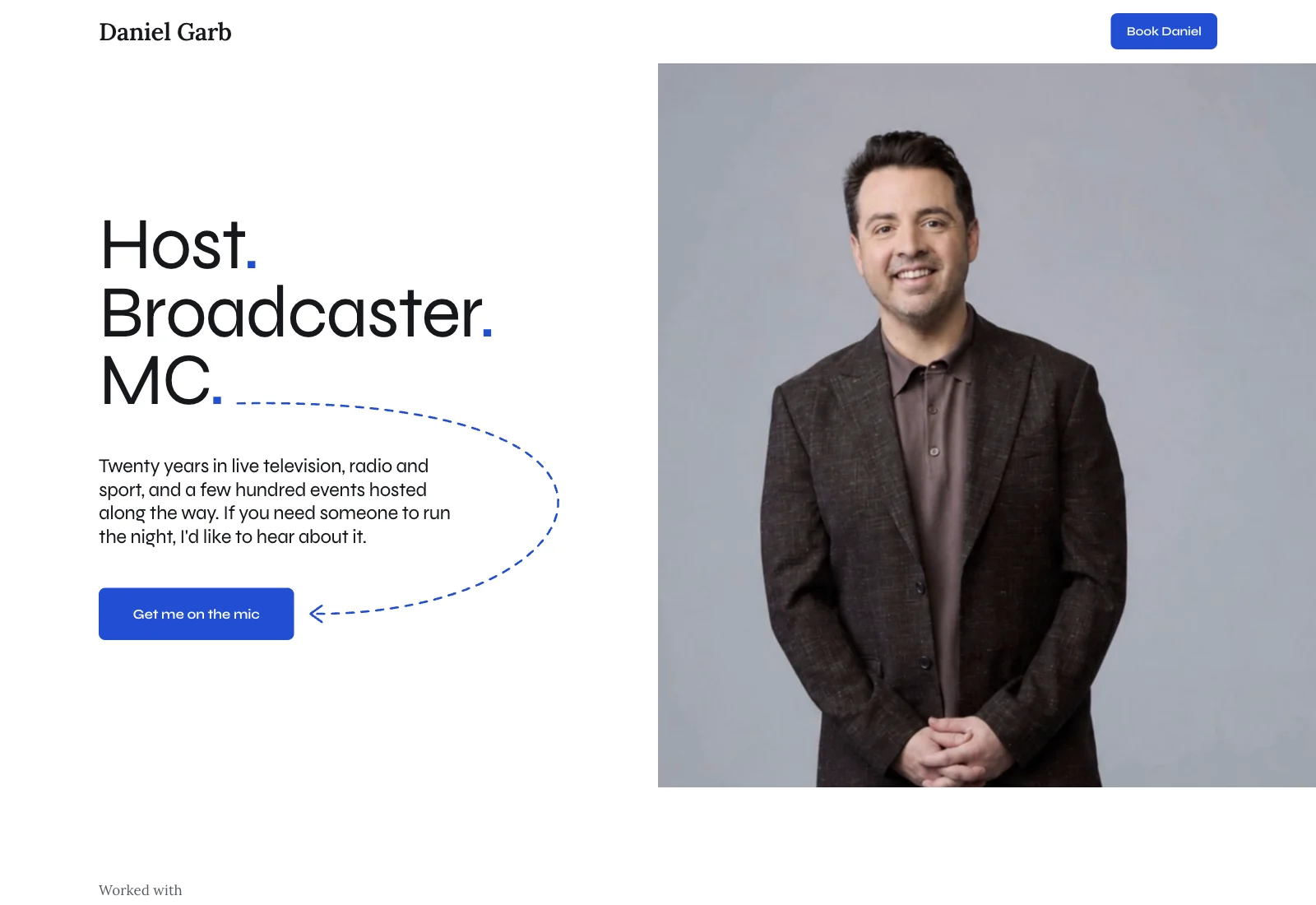The height and width of the screenshot is (905, 1316).
Task: Open the Daniel Garb site logo link
Action: coord(165,32)
